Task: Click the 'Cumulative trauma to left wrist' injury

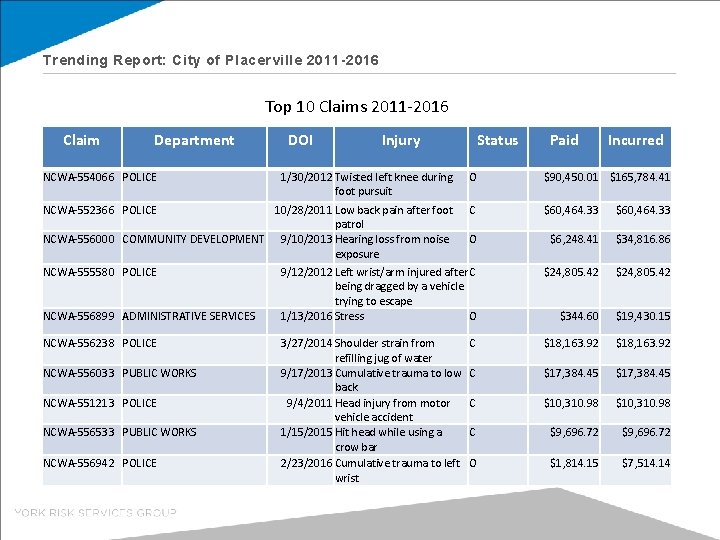Action: [397, 471]
